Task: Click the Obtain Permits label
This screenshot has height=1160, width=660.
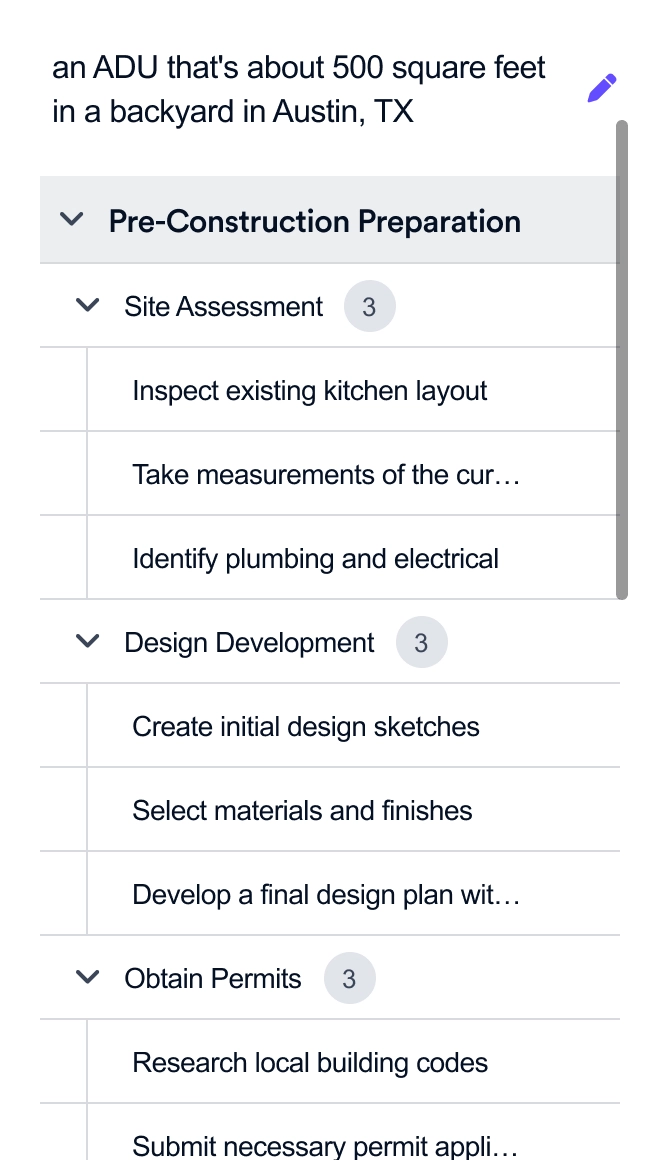Action: [212, 978]
